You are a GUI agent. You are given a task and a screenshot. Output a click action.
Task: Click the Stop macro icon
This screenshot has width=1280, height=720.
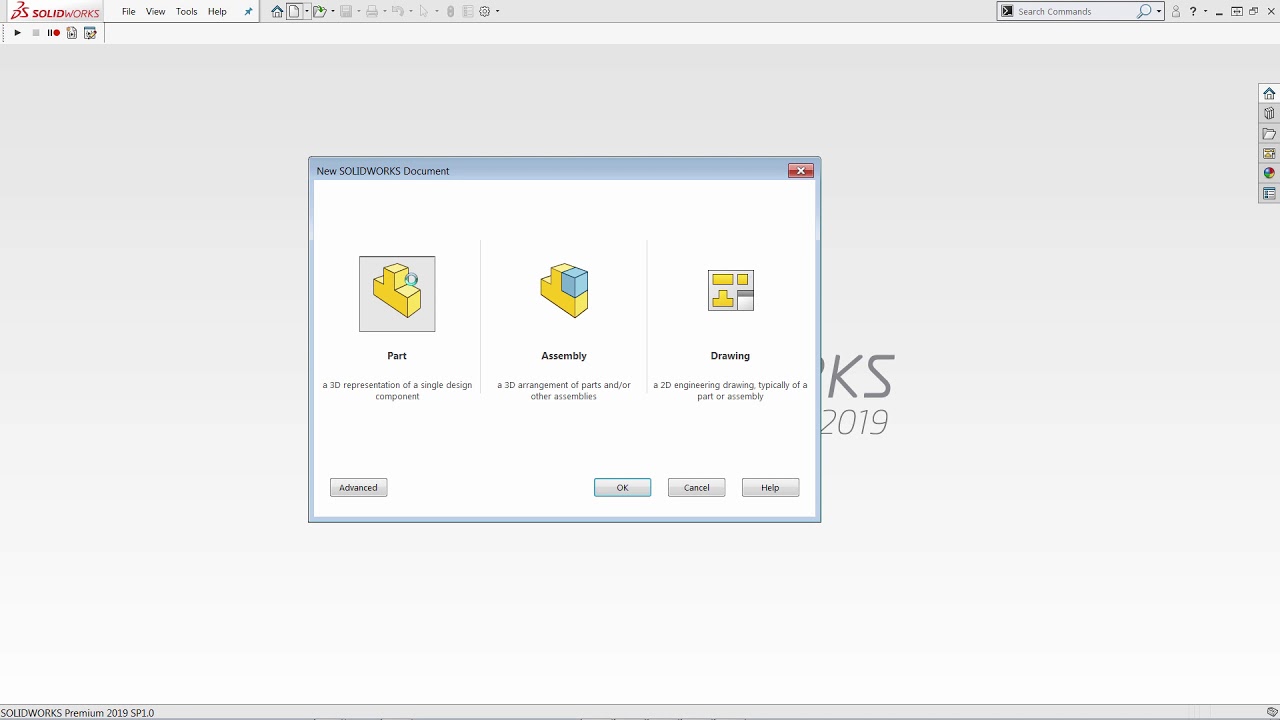tap(36, 33)
